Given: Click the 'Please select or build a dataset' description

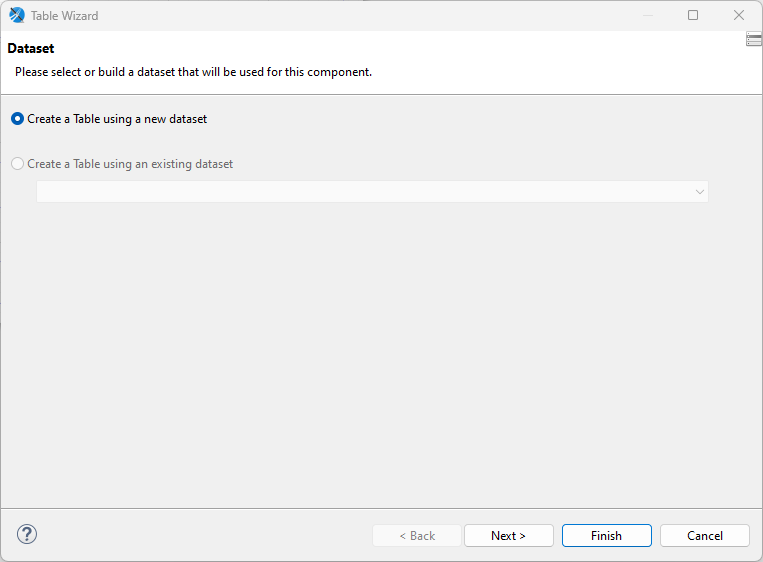Looking at the screenshot, I should 193,72.
